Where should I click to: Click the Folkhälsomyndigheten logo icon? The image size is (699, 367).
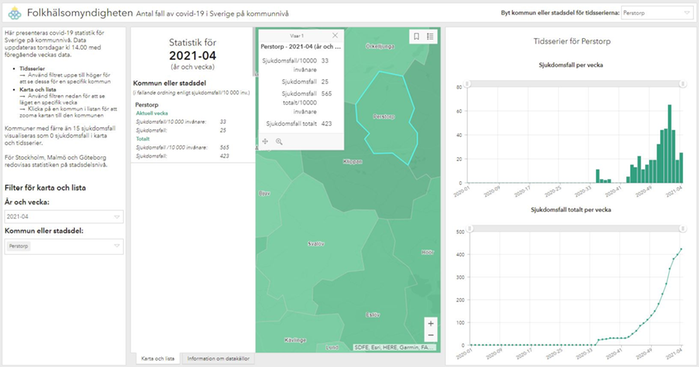[x=15, y=13]
